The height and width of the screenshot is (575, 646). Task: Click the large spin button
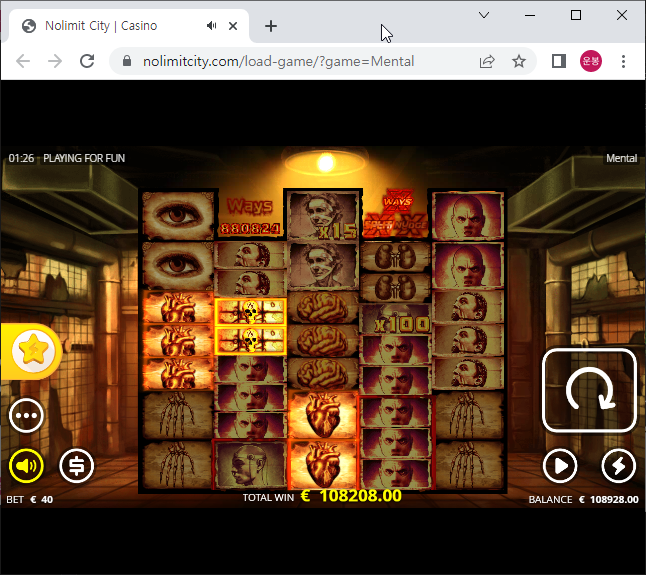click(x=590, y=390)
